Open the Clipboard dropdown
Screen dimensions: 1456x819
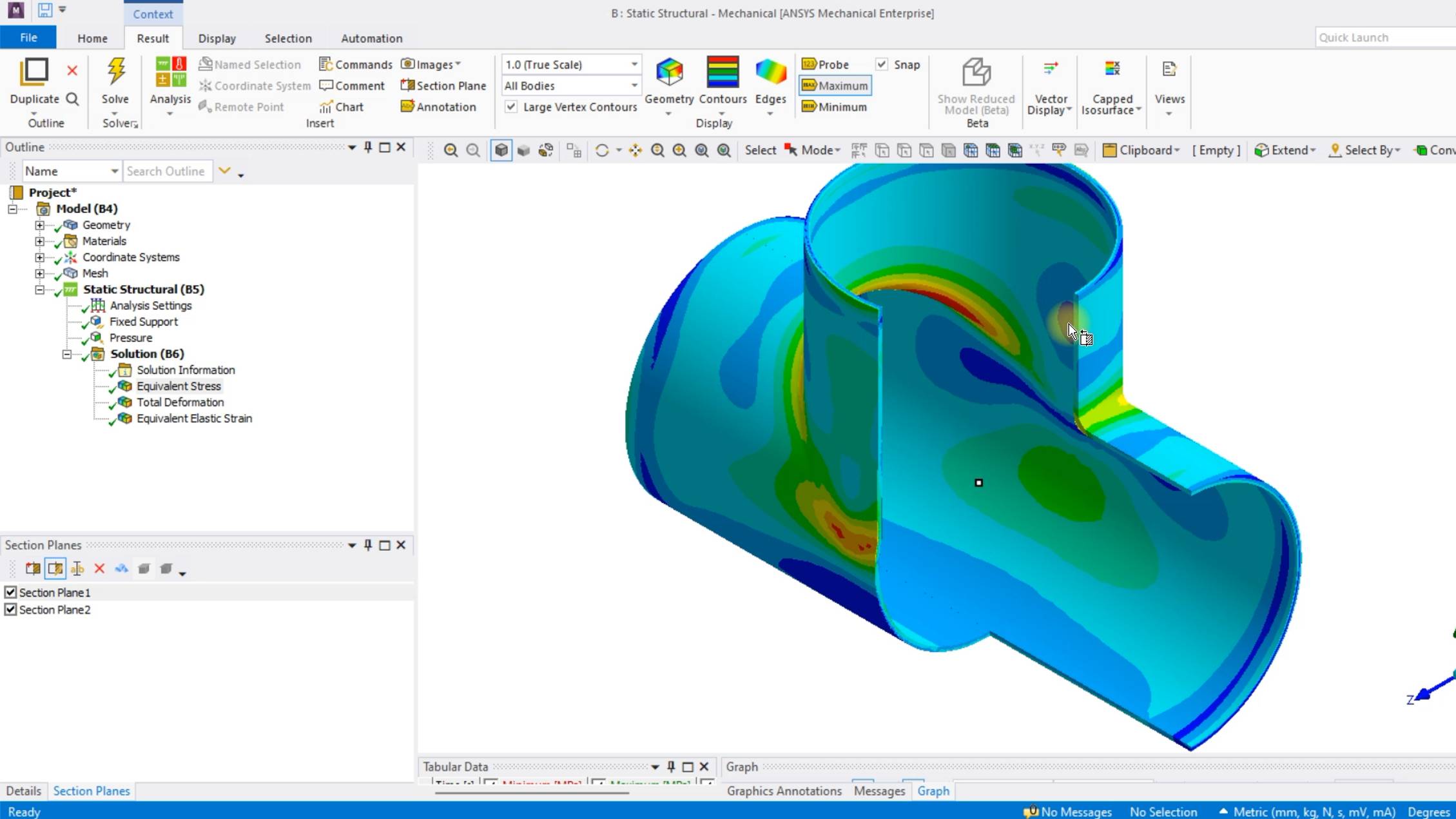point(1141,150)
